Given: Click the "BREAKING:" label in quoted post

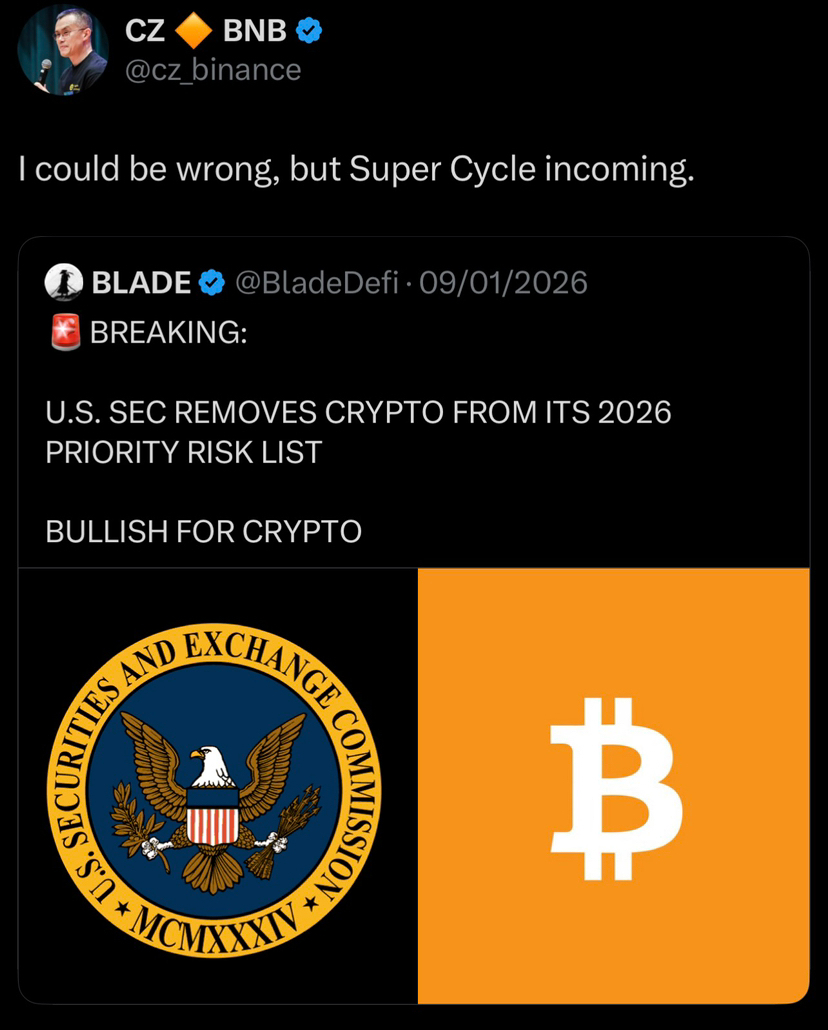Looking at the screenshot, I should pos(169,333).
